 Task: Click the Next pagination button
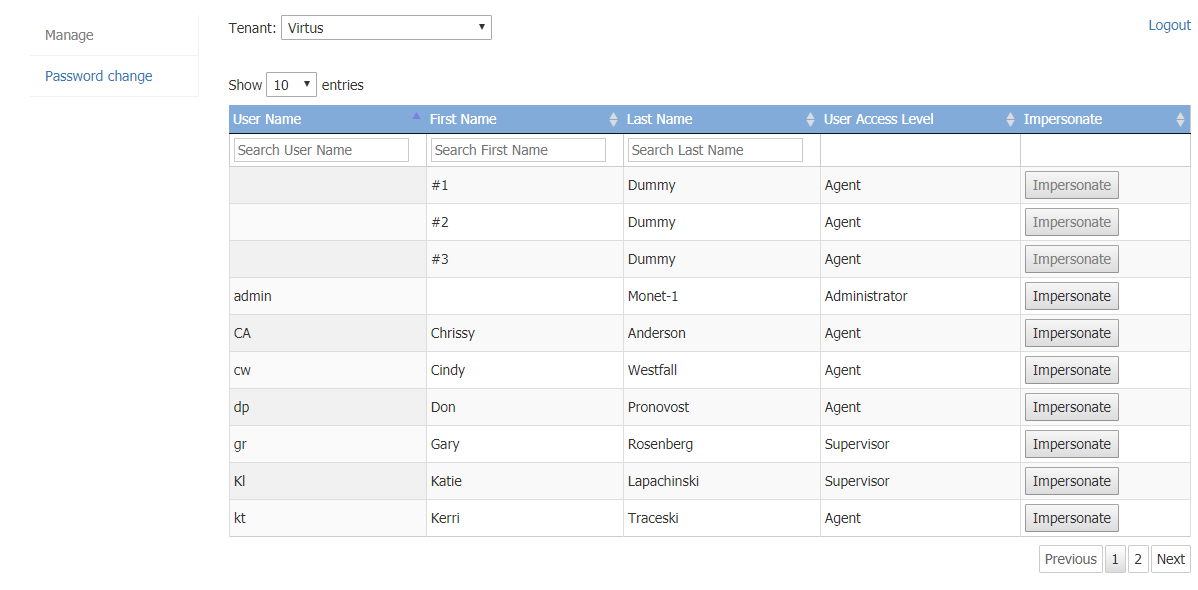pyautogui.click(x=1170, y=559)
